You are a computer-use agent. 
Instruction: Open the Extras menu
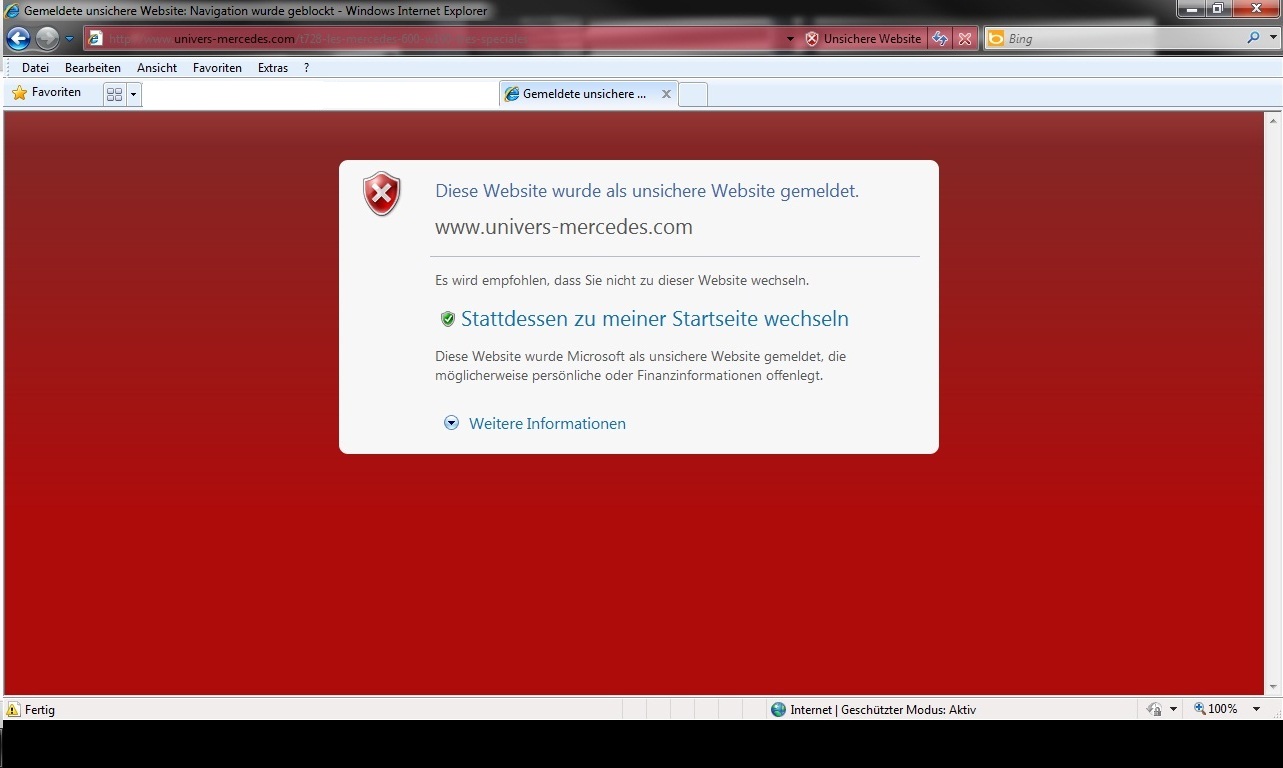coord(272,68)
